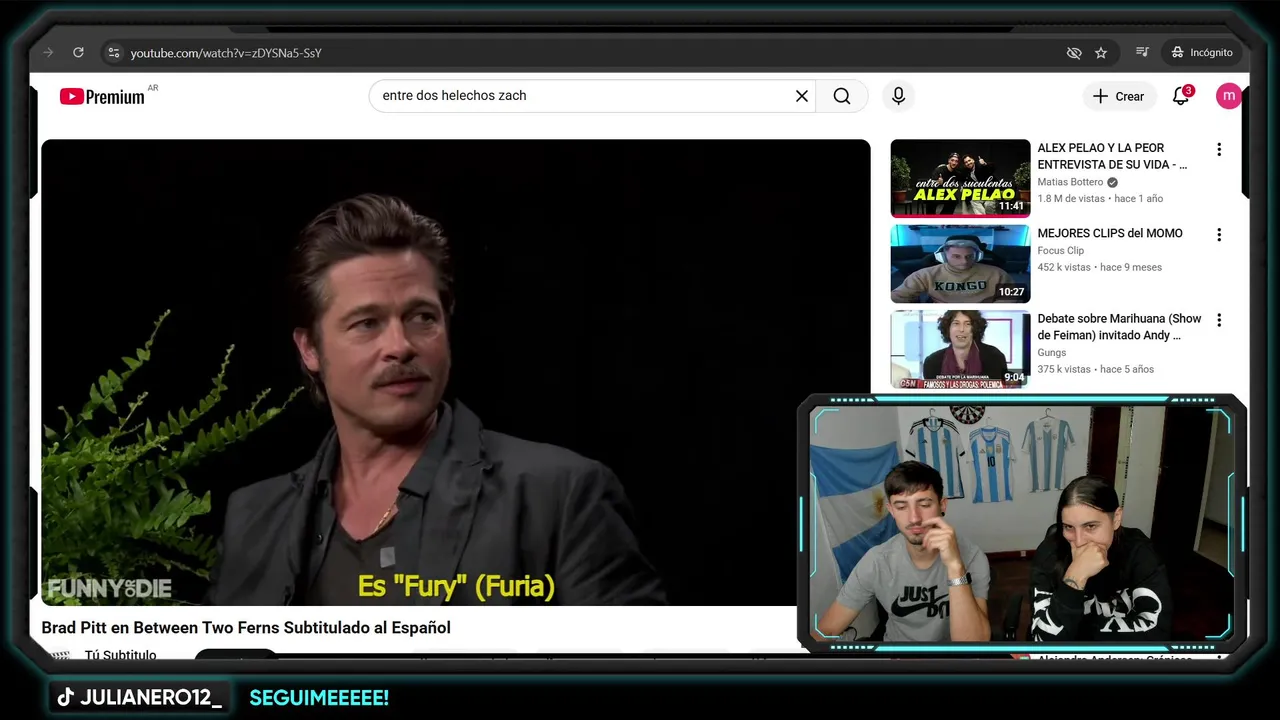
Task: Click the Crear button
Action: pos(1119,96)
